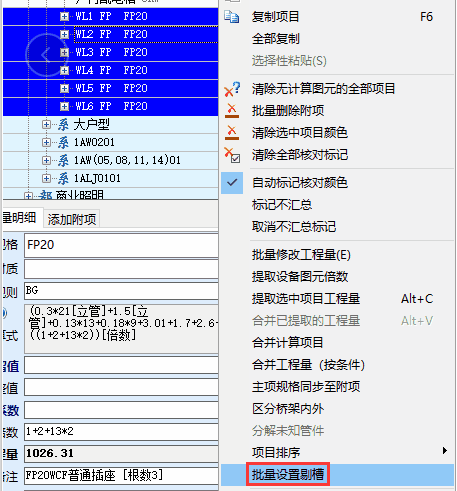Expand the 大户型 tree node
This screenshot has width=457, height=491.
point(46,125)
